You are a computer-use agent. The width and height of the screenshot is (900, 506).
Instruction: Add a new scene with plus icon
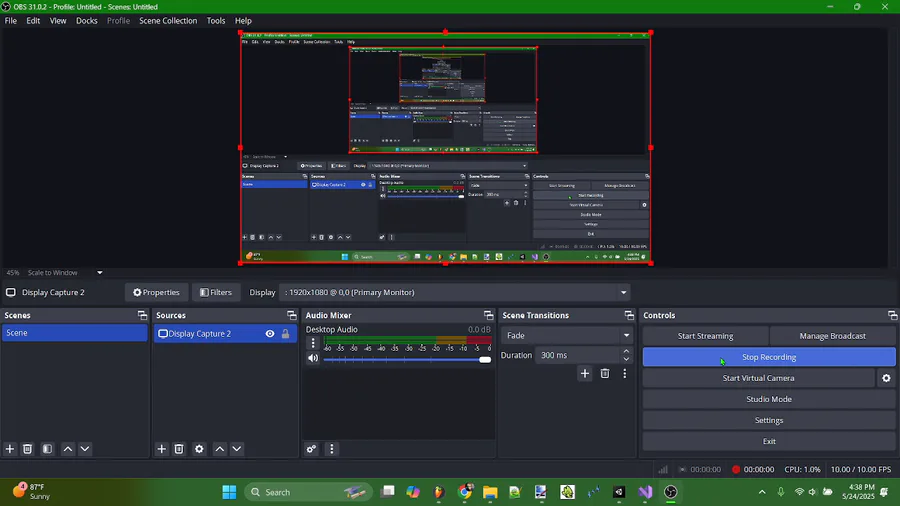10,449
